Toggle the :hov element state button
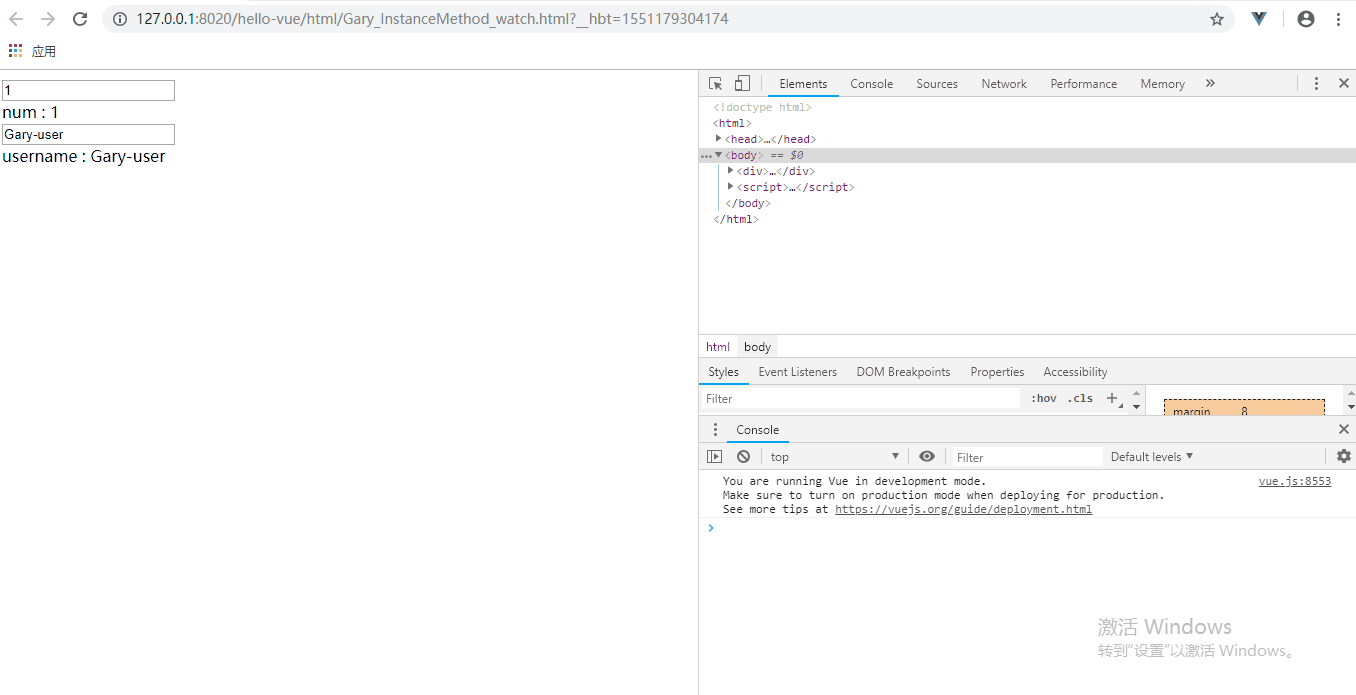The width and height of the screenshot is (1356, 695). point(1044,398)
